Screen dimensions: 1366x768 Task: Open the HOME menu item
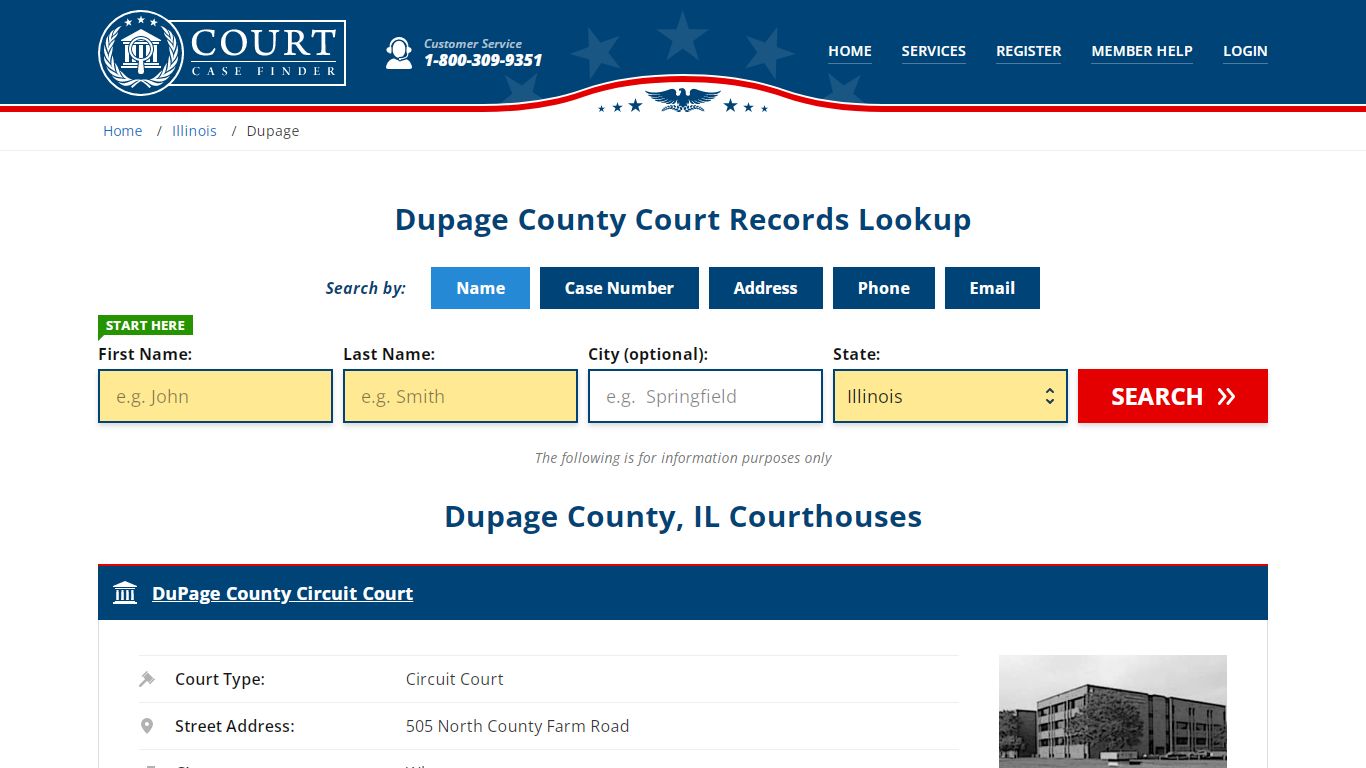point(850,51)
